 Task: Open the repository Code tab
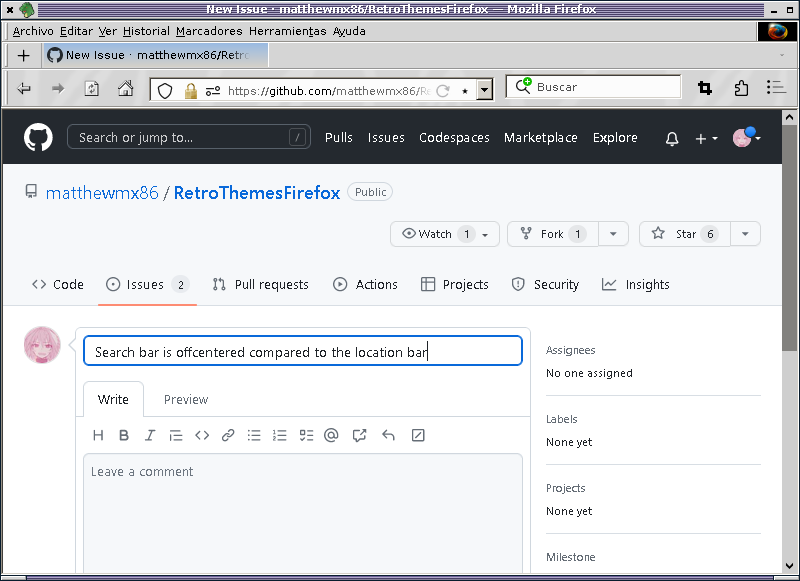pos(58,285)
